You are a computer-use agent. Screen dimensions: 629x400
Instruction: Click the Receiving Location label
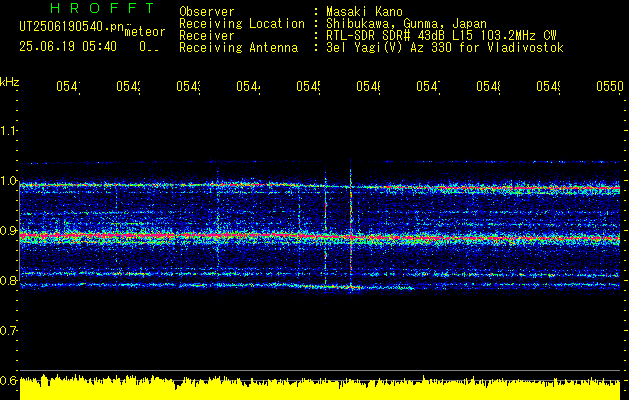[242, 24]
